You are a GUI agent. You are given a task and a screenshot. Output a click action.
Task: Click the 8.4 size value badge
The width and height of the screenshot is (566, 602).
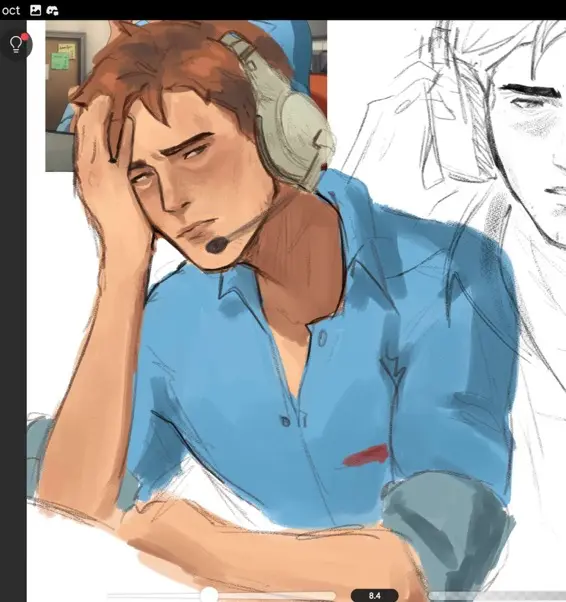pyautogui.click(x=374, y=595)
